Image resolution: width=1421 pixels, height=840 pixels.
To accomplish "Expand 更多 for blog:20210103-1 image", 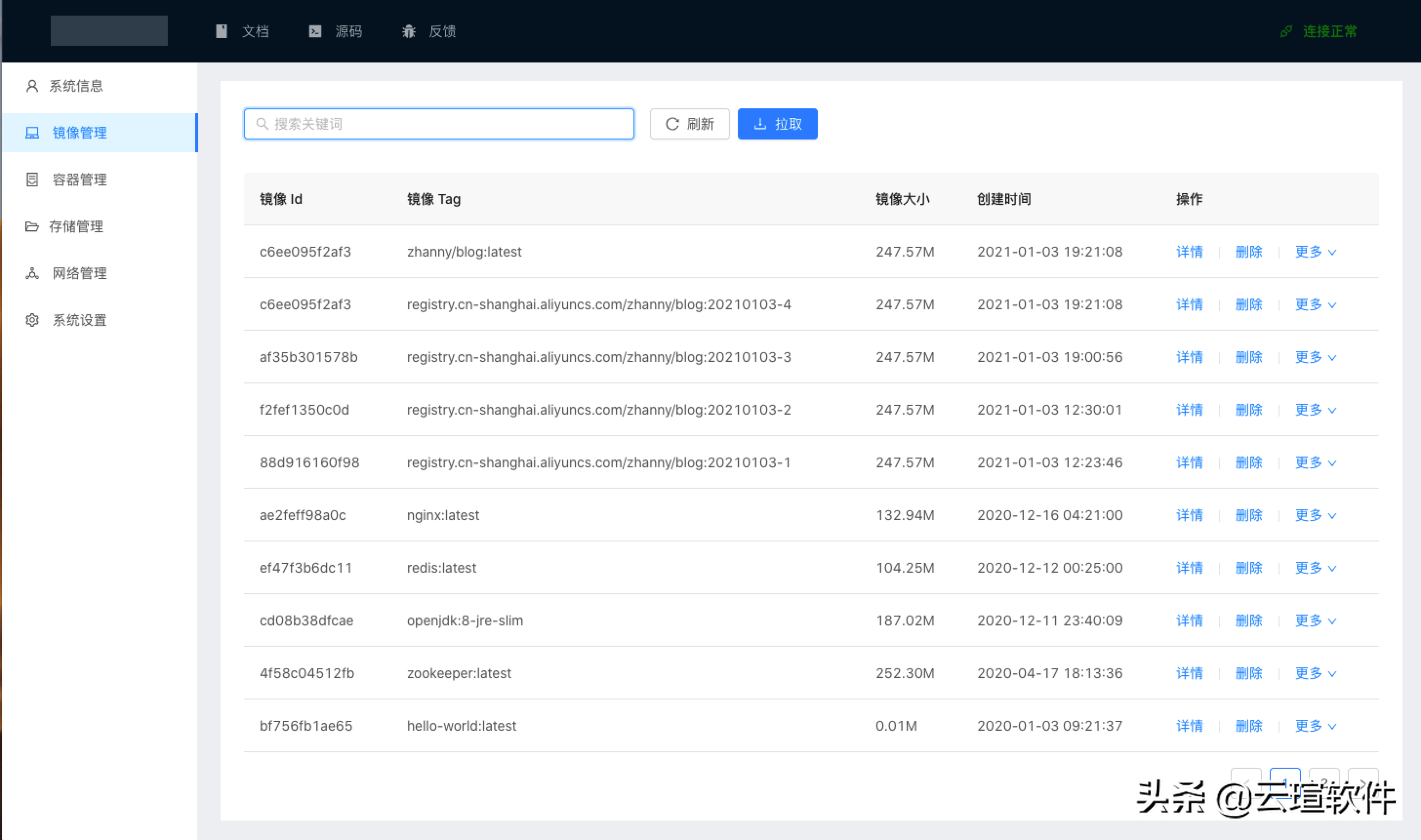I will pos(1316,462).
